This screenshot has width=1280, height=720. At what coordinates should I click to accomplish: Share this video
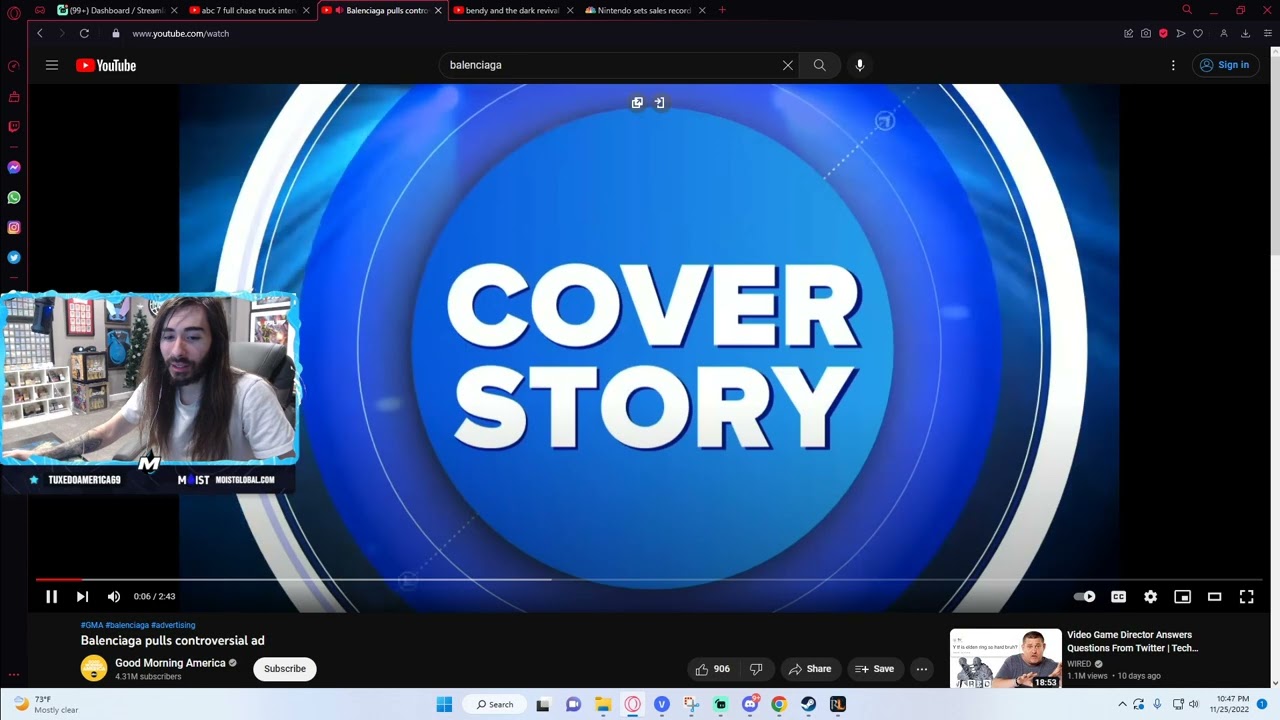[x=809, y=669]
